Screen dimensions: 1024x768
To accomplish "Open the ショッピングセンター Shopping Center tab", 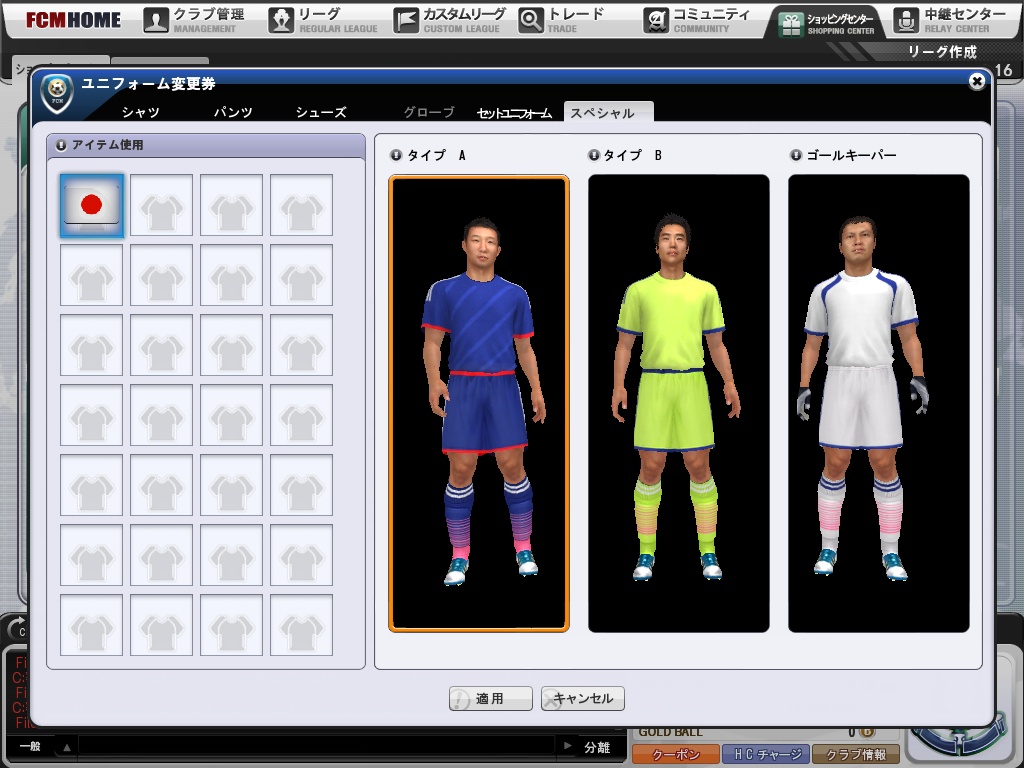I will point(826,23).
